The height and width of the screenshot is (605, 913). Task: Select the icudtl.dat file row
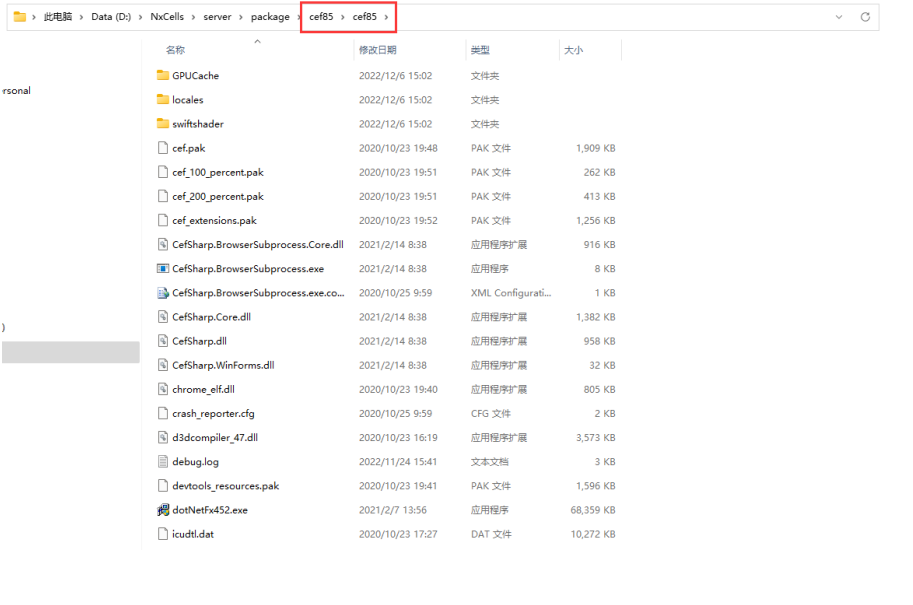[x=192, y=534]
